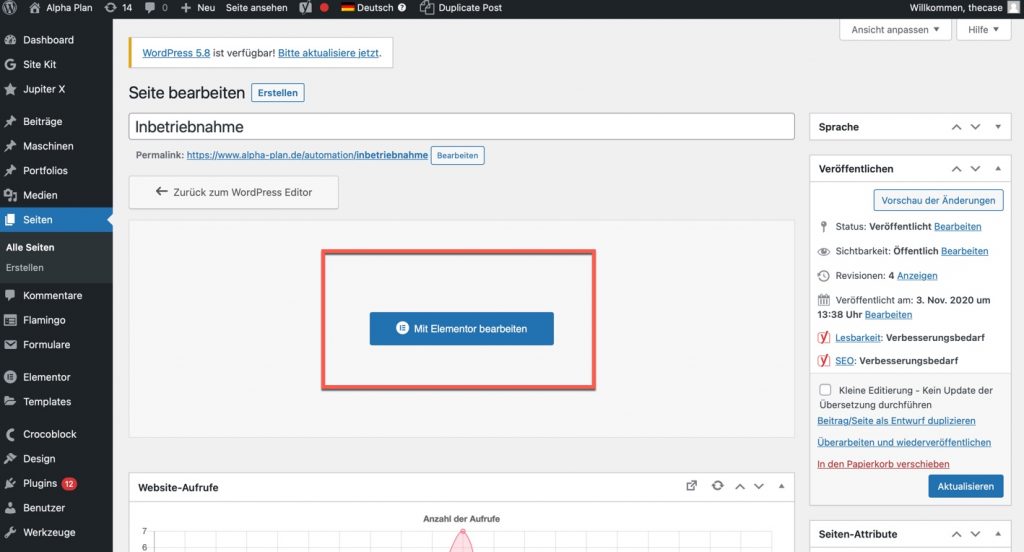Click Mit Elementor bearbeiten button
The image size is (1024, 552).
[x=461, y=328]
